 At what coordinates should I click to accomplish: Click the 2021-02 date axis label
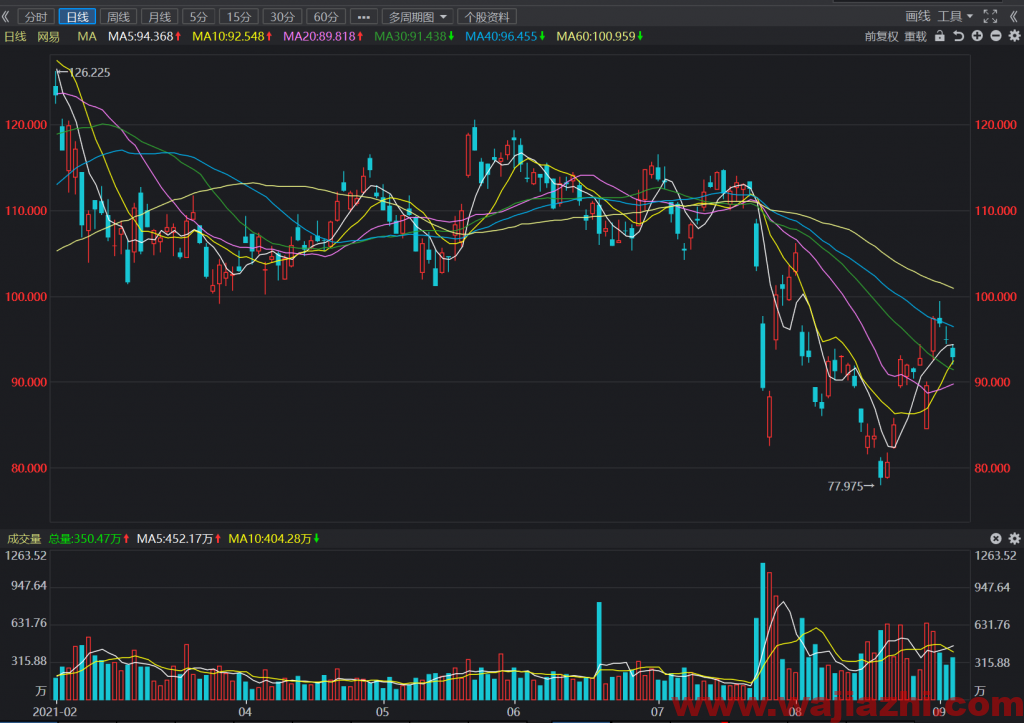[x=55, y=711]
